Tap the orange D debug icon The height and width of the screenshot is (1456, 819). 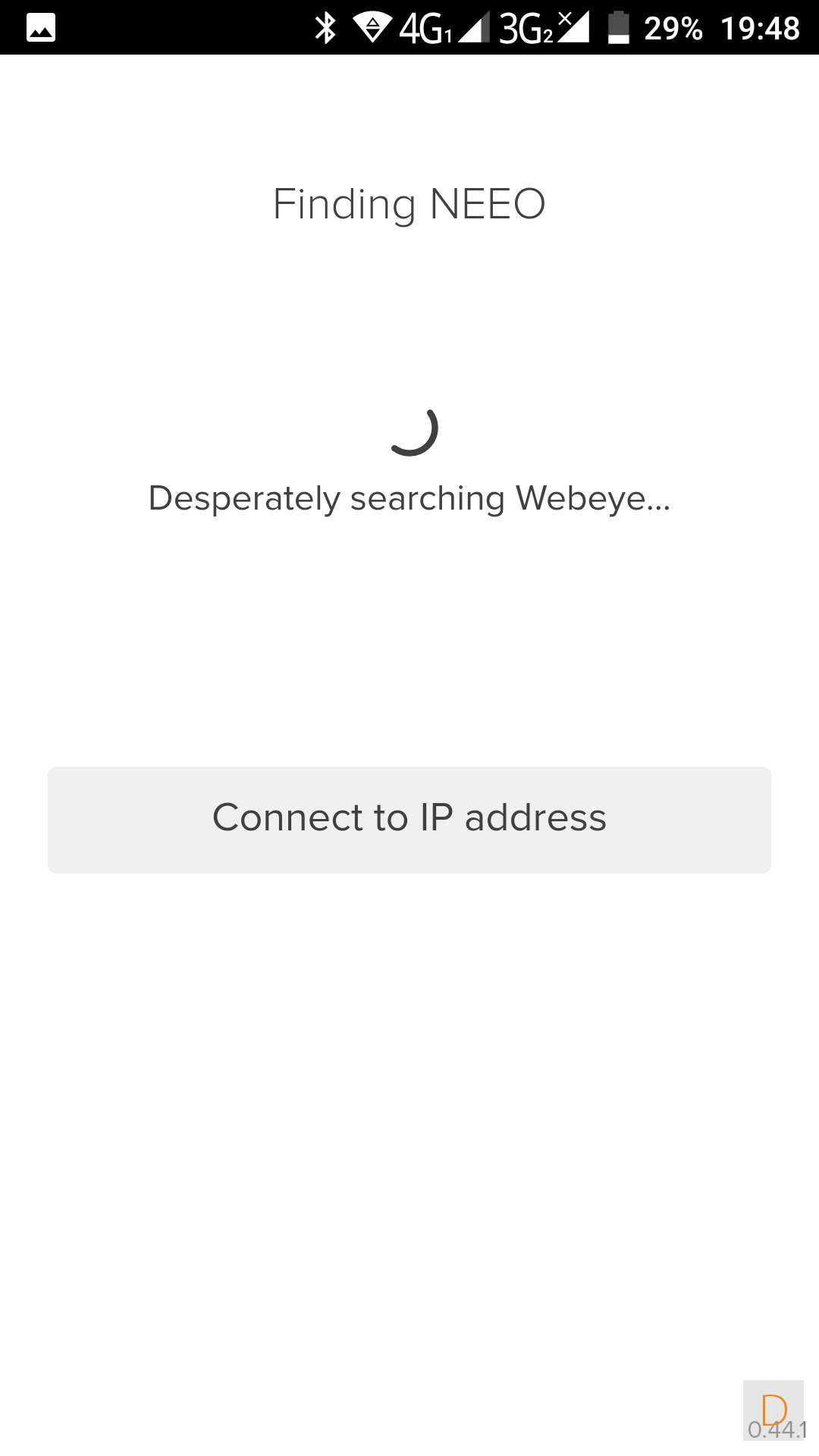774,1409
